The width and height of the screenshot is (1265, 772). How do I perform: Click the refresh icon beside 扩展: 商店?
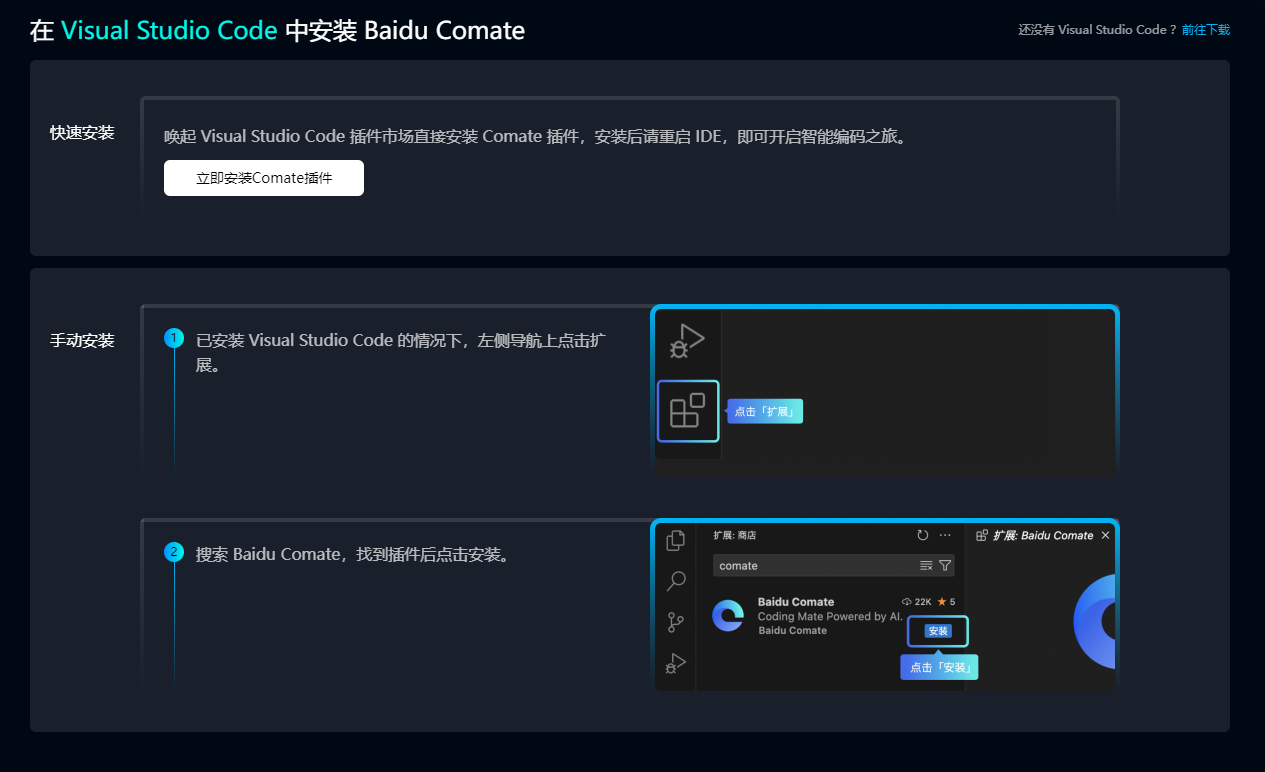pos(922,535)
